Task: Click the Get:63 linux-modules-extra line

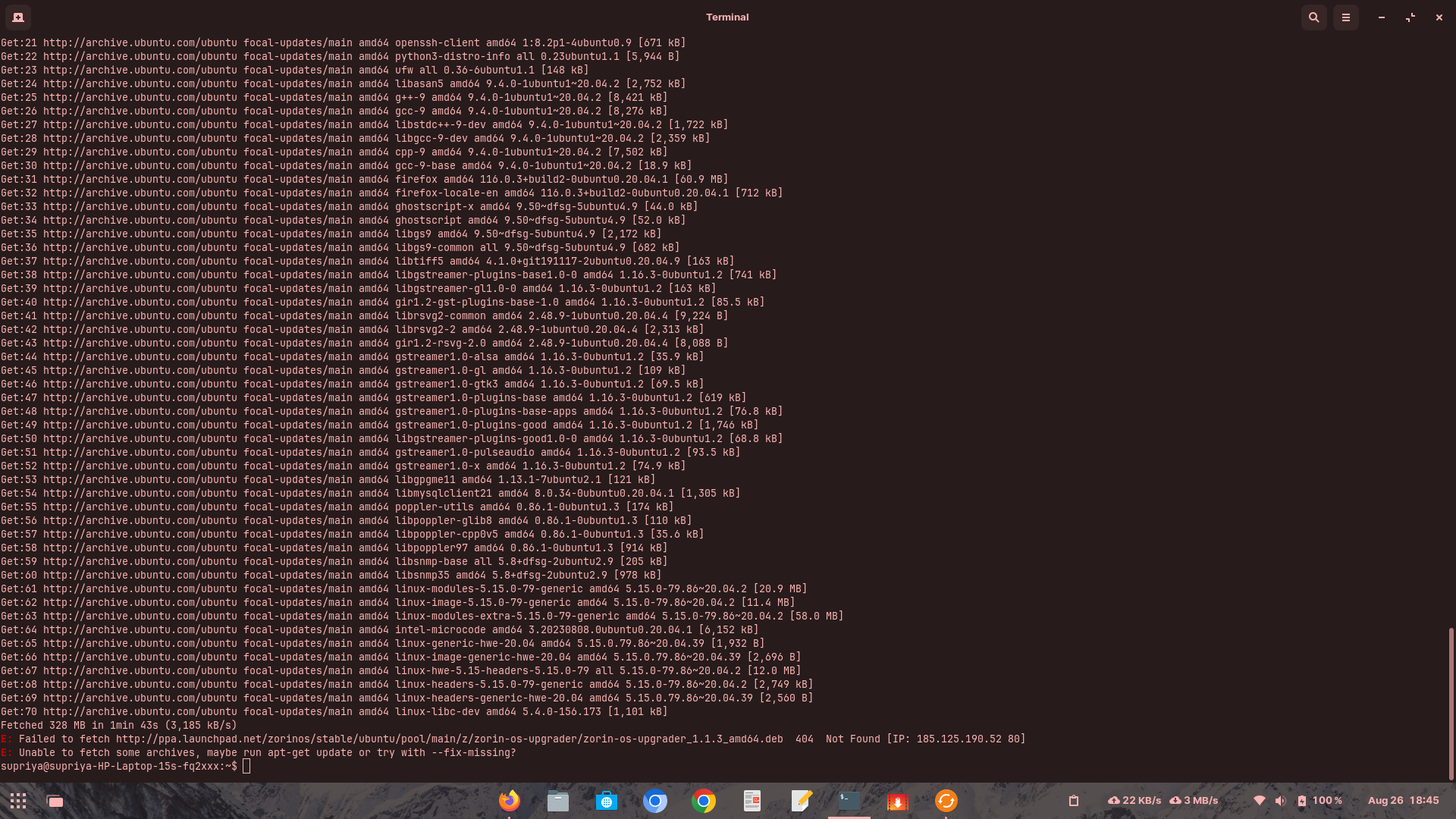Action: (422, 617)
